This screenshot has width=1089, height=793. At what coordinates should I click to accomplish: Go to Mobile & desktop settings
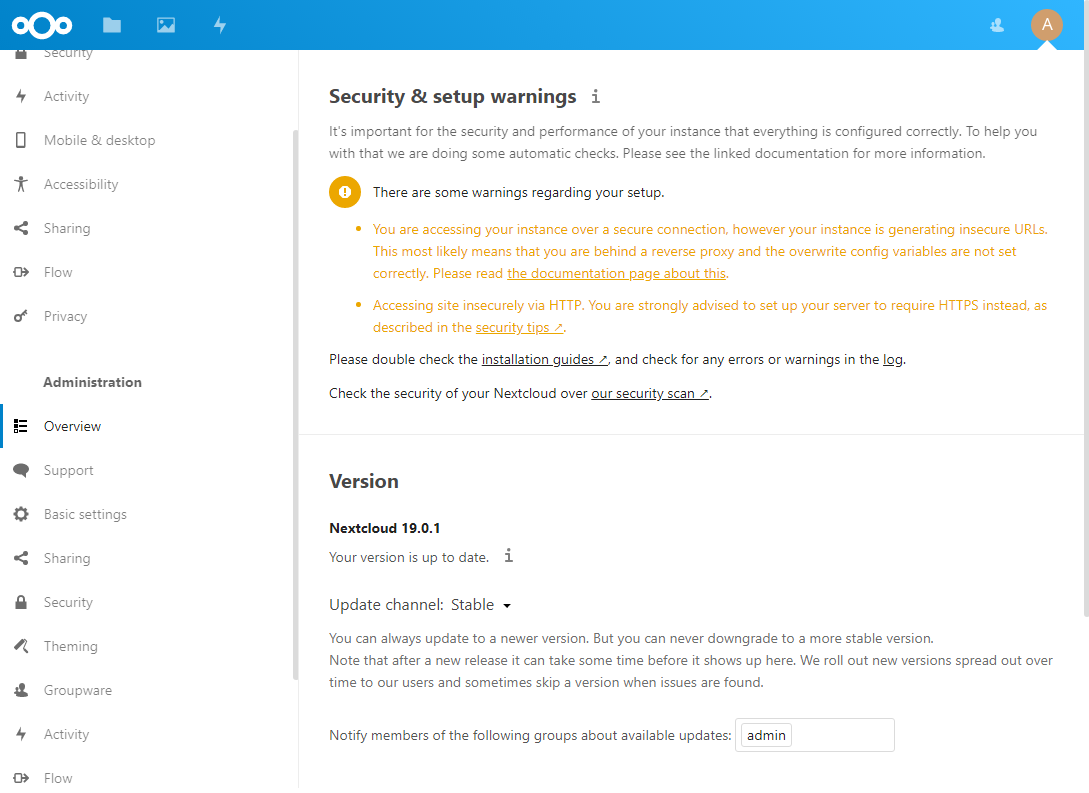click(x=99, y=140)
